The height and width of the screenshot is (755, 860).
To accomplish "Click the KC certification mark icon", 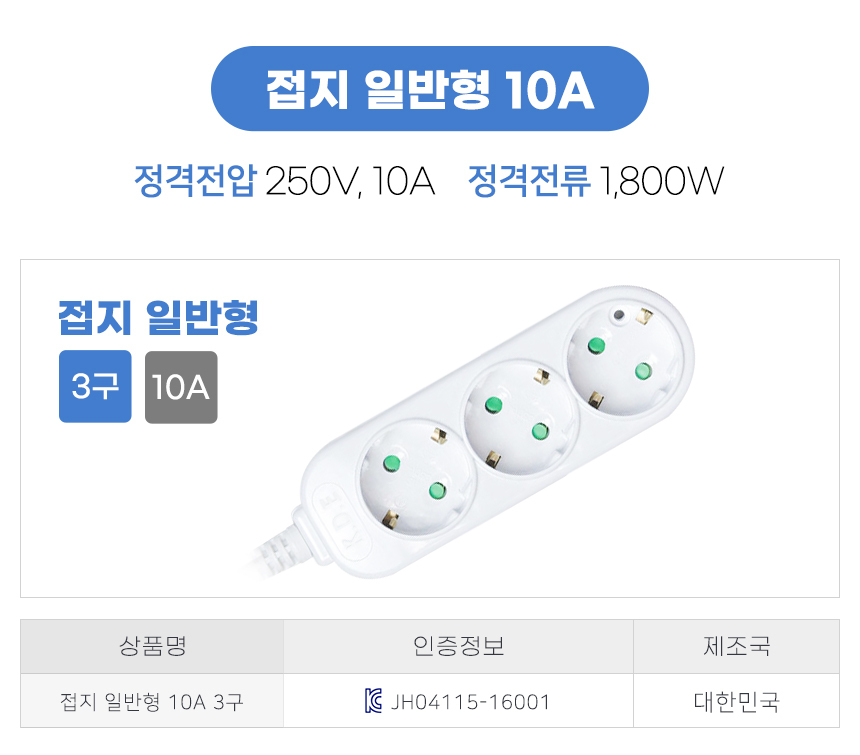I will coord(374,702).
